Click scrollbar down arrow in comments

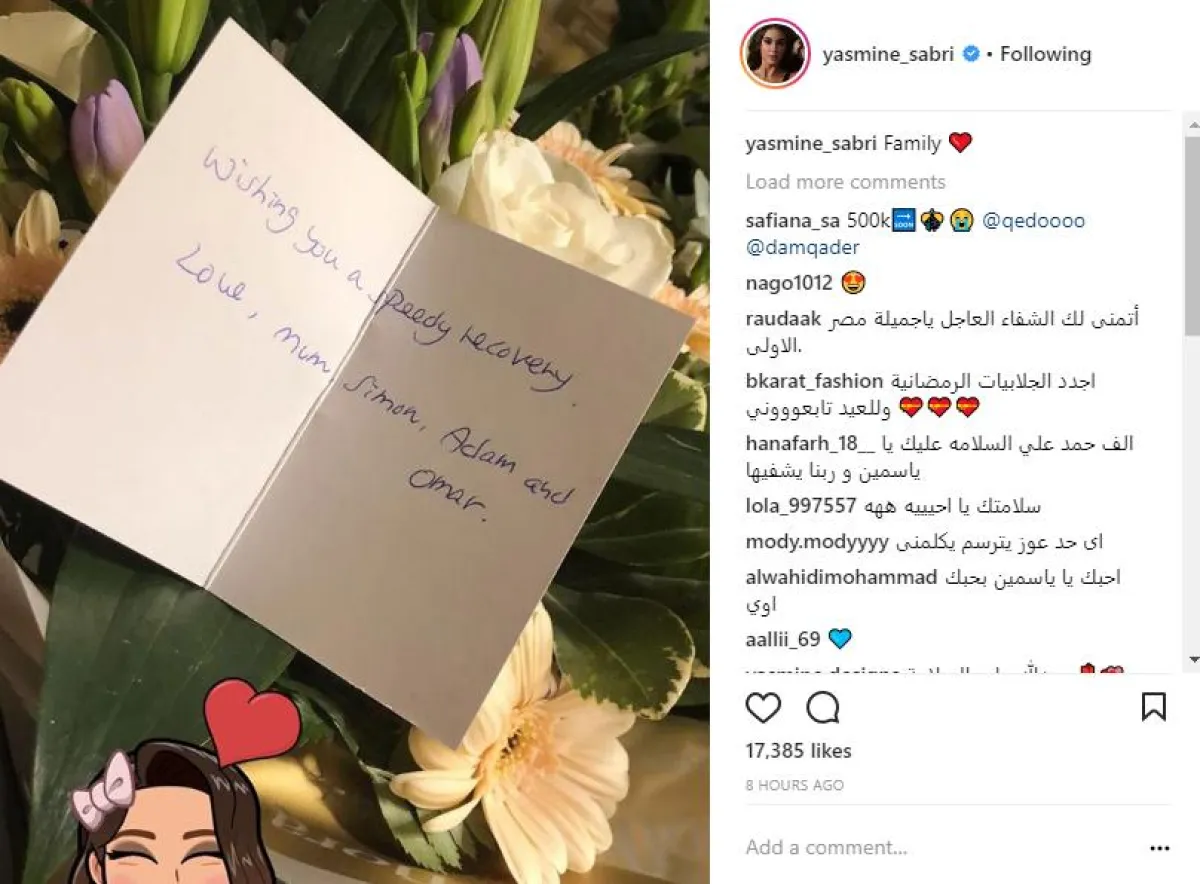(1192, 661)
